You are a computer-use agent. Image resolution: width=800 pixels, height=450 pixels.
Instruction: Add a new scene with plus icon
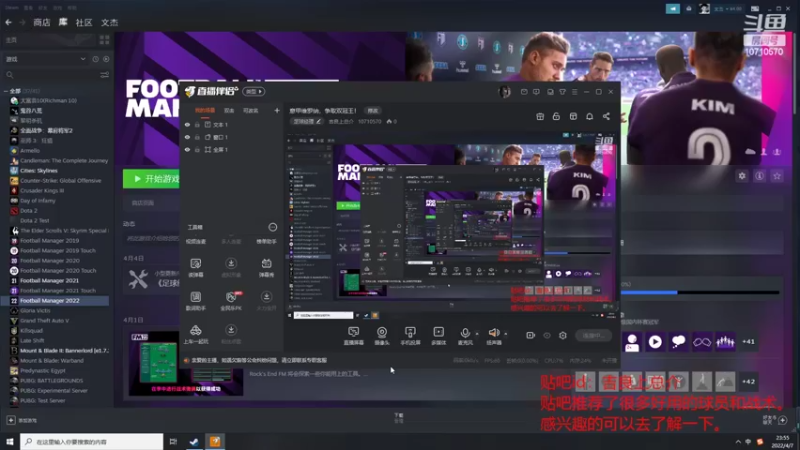277,110
